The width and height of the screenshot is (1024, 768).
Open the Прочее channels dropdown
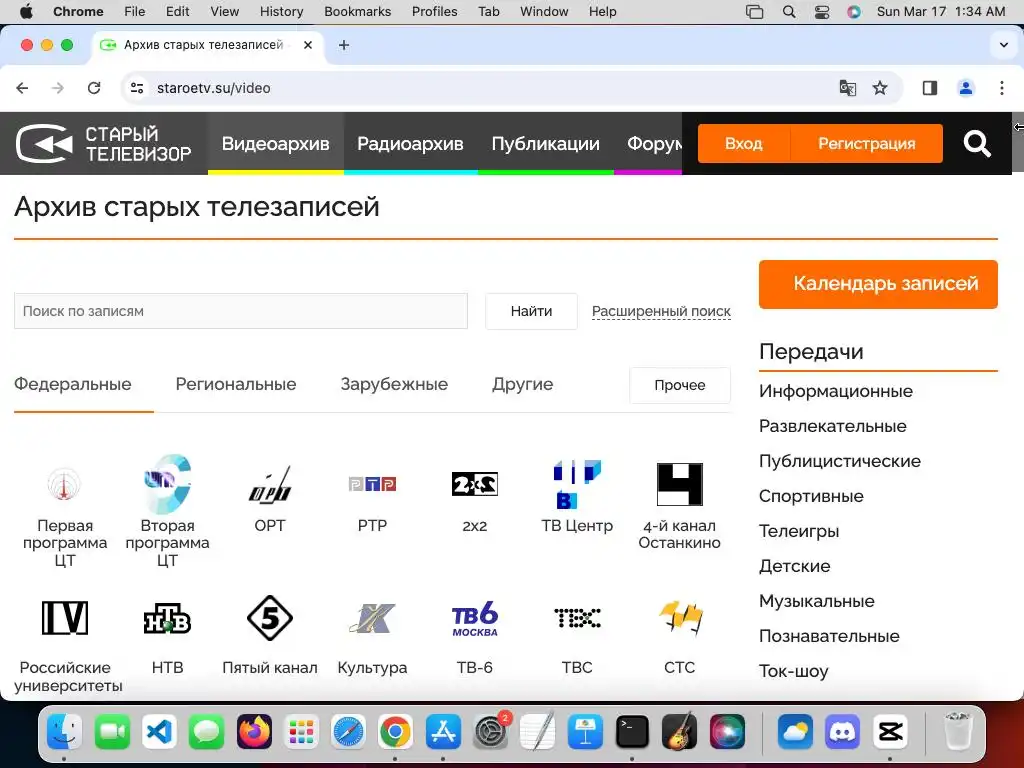coord(680,385)
